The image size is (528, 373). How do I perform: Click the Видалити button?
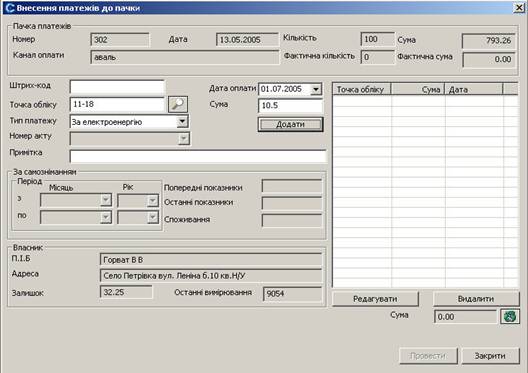476,299
